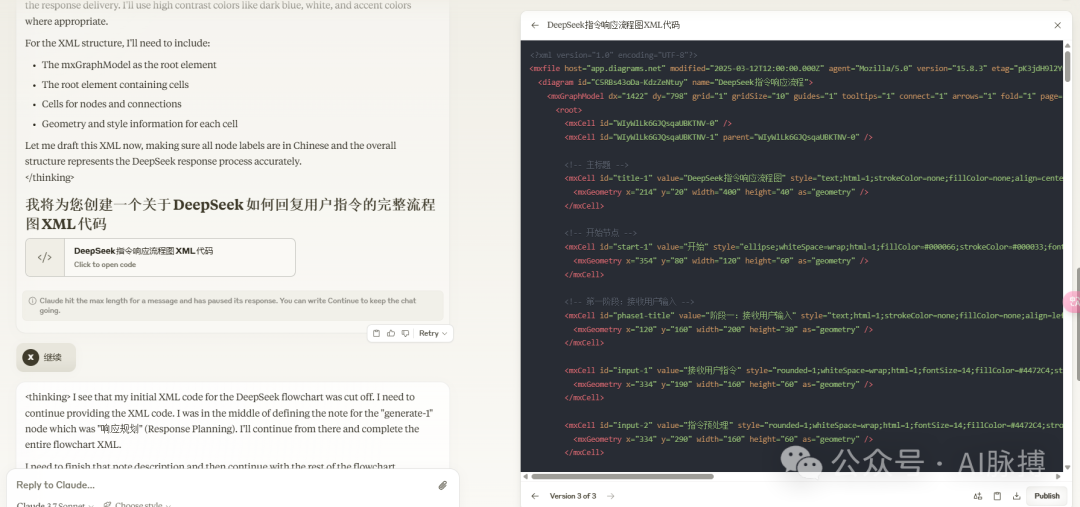Click the back arrow beside artifact title
Image resolution: width=1080 pixels, height=507 pixels.
(535, 25)
